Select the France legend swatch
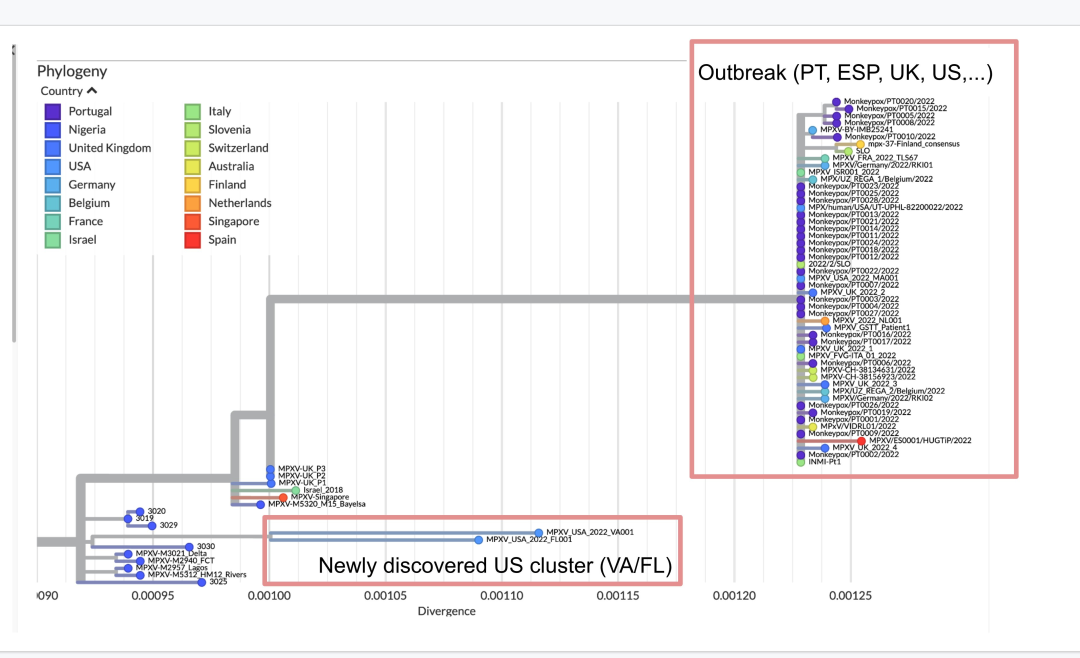 point(52,221)
